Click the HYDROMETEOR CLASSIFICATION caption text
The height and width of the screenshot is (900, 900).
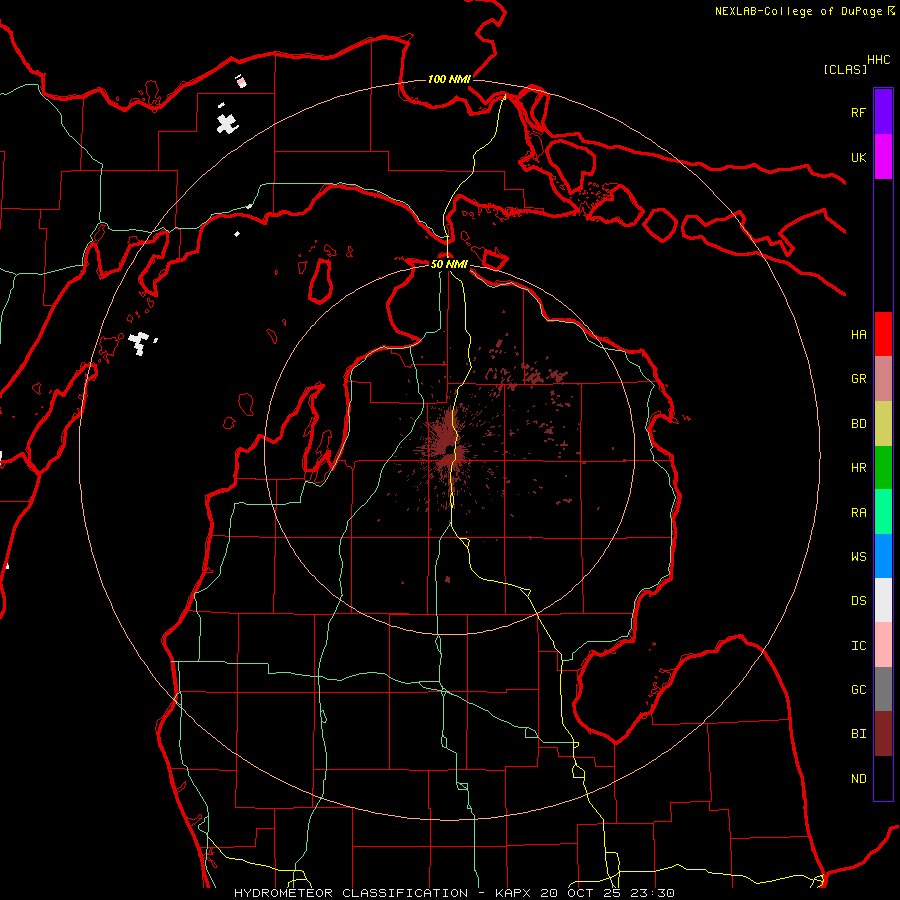pyautogui.click(x=351, y=893)
